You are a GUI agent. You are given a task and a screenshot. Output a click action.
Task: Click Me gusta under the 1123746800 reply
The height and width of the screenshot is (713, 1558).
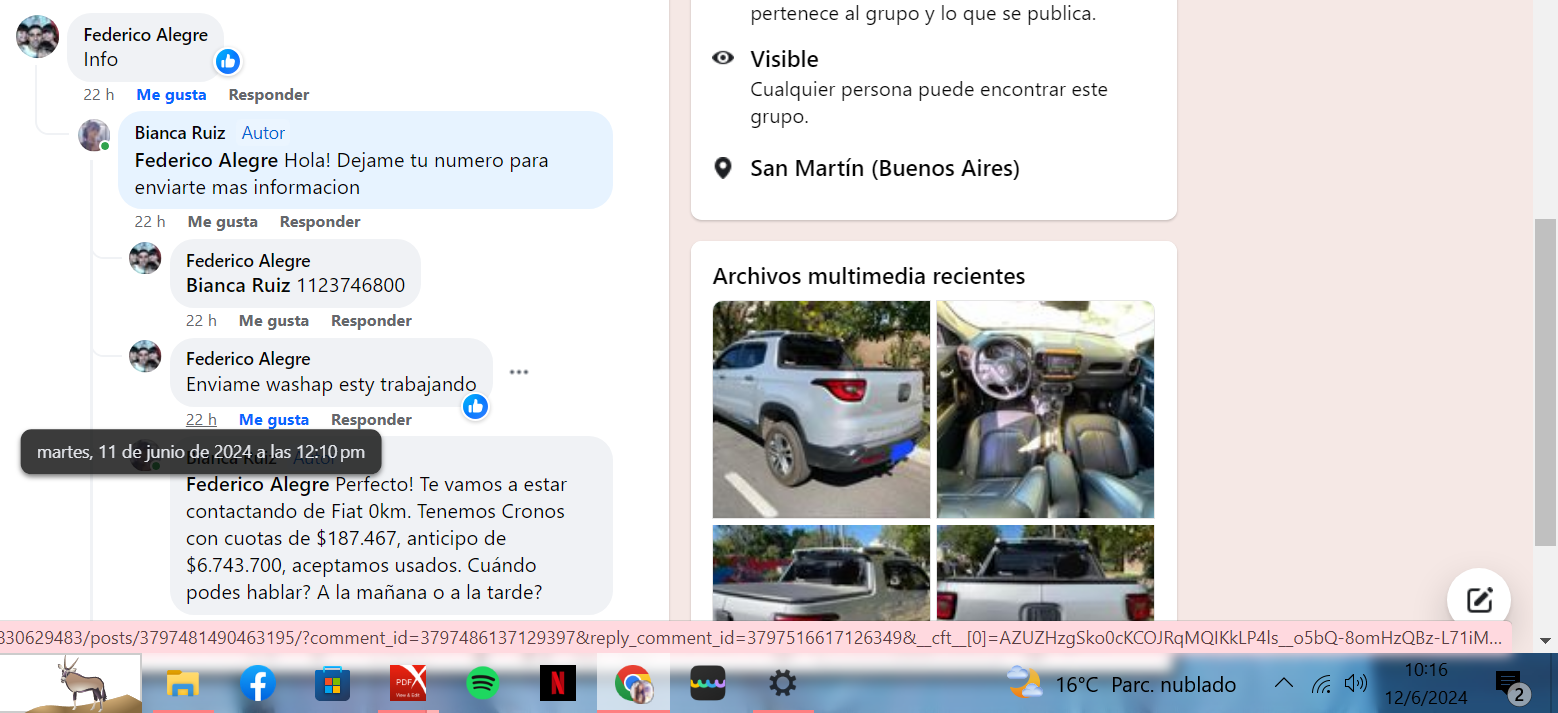tap(274, 320)
